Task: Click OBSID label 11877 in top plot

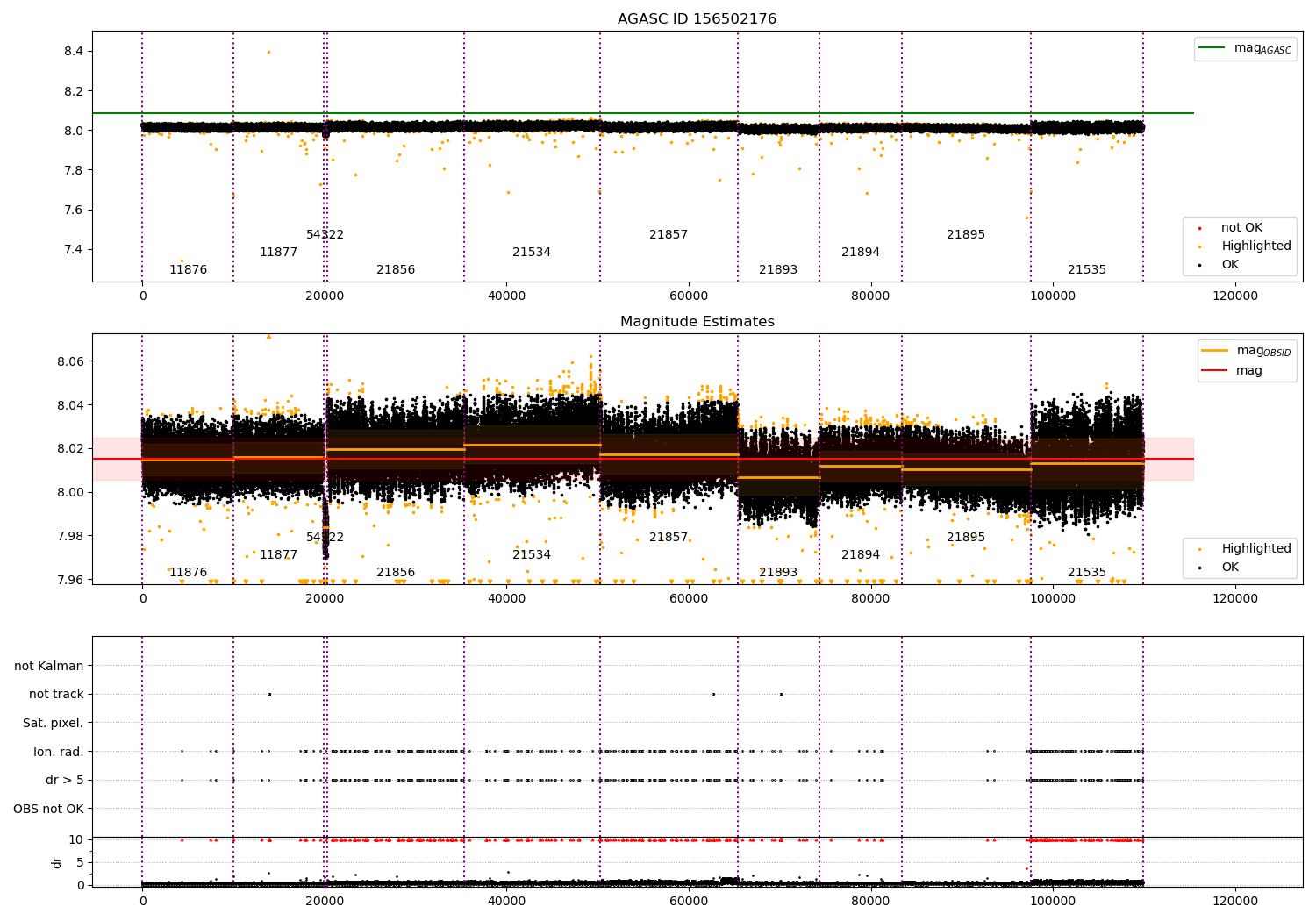Action: tap(278, 253)
